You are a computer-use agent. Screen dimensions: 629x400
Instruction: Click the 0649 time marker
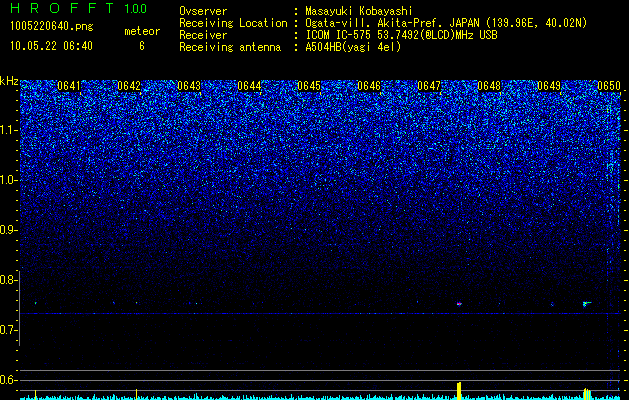[x=549, y=86]
